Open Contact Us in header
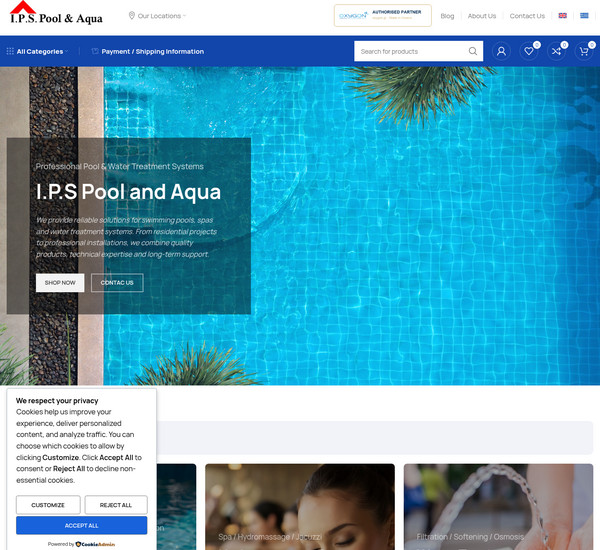This screenshot has width=600, height=550. (x=527, y=16)
